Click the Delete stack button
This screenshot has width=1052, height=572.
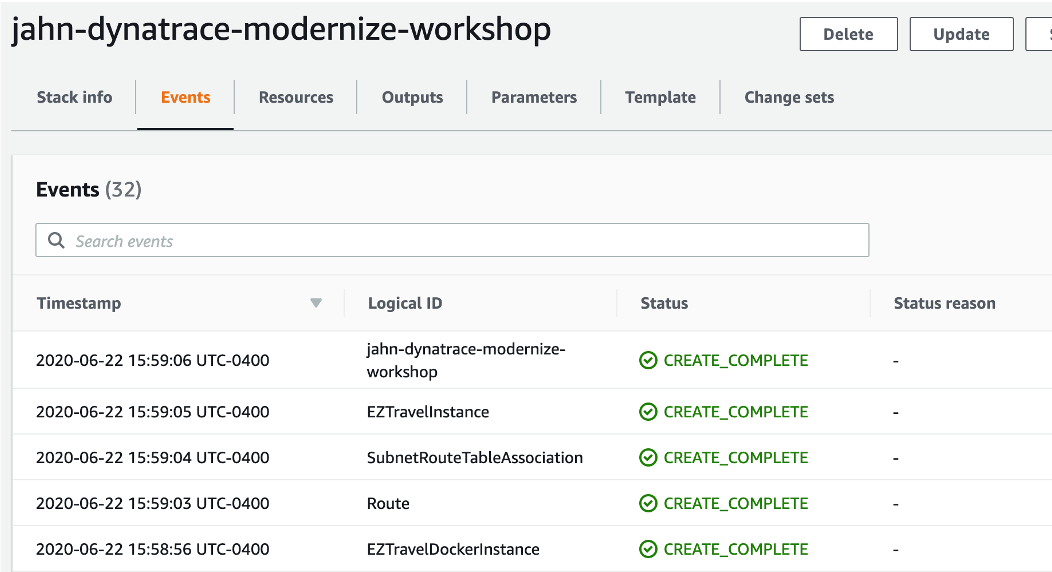pyautogui.click(x=849, y=34)
